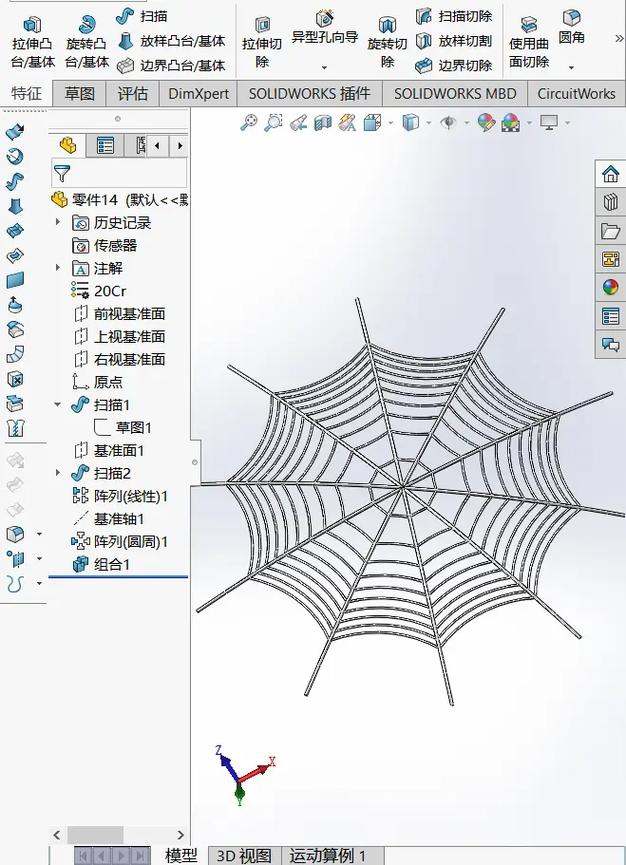Screen dimensions: 626x865
Task: Select 上视基准面 plane
Action: click(119, 336)
